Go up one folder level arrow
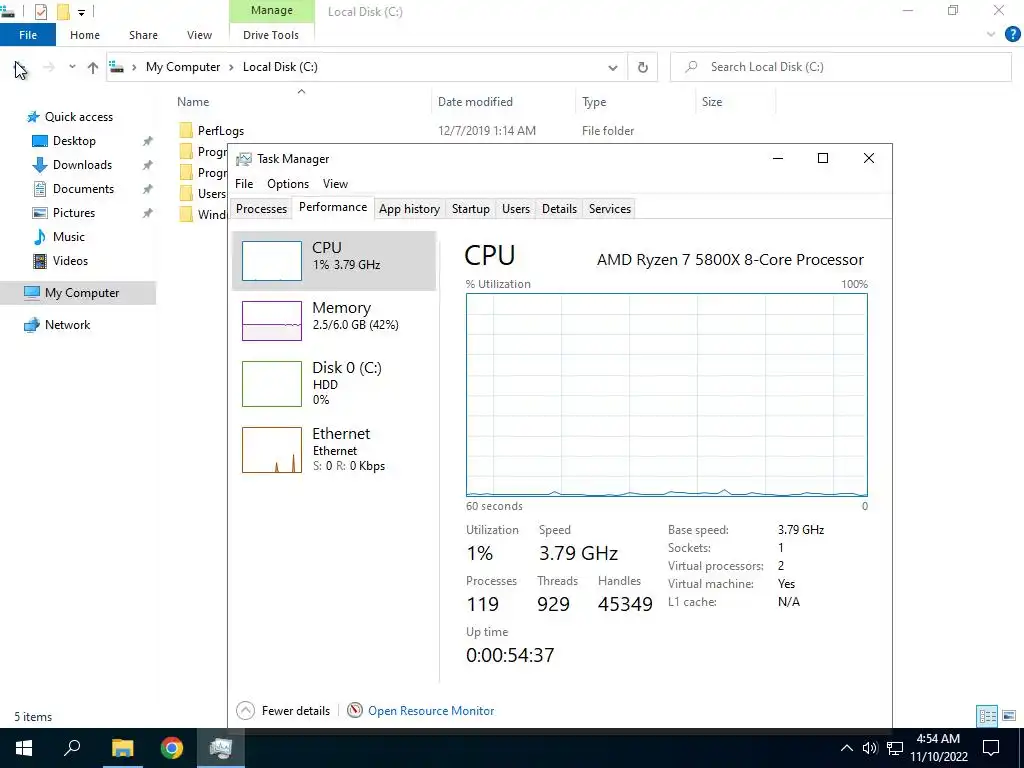The width and height of the screenshot is (1024, 768). [93, 67]
